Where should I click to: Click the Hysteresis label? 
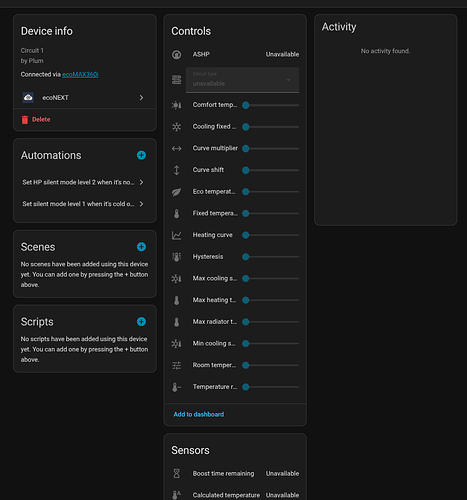tap(208, 257)
